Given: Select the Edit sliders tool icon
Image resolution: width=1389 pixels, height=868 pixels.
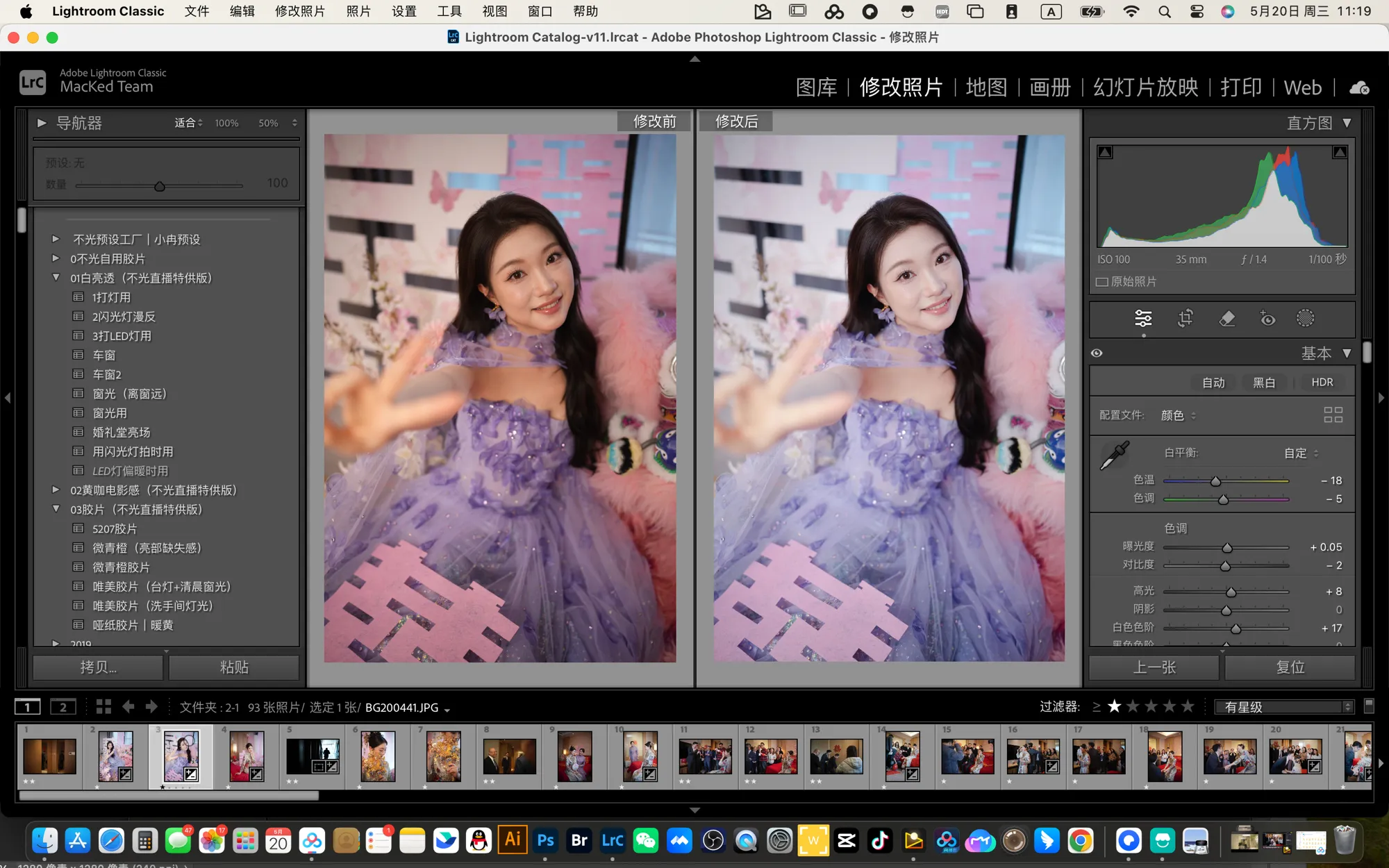Looking at the screenshot, I should 1143,319.
